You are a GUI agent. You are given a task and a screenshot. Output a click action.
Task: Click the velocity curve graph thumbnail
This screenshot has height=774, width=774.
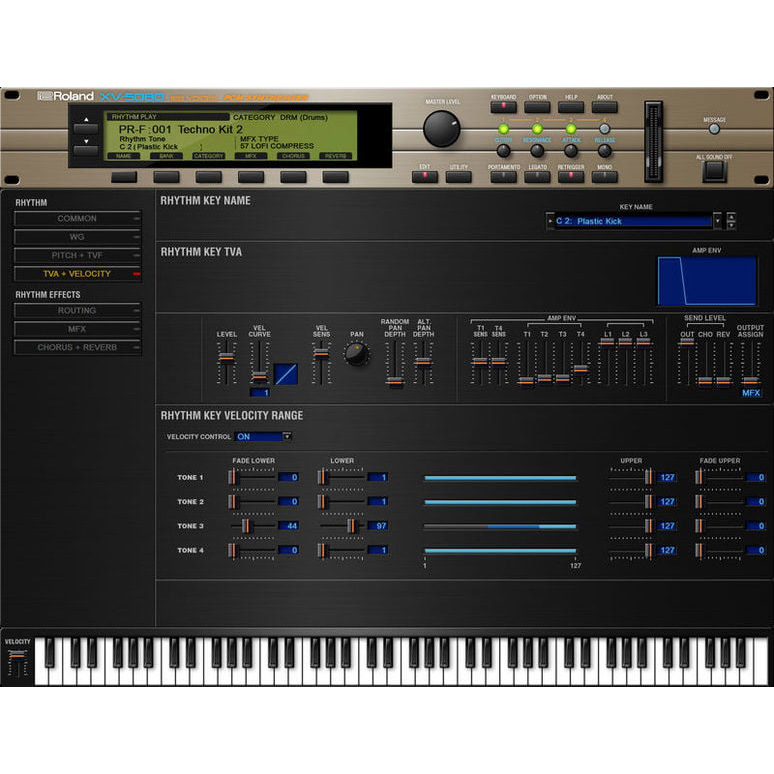click(x=285, y=374)
